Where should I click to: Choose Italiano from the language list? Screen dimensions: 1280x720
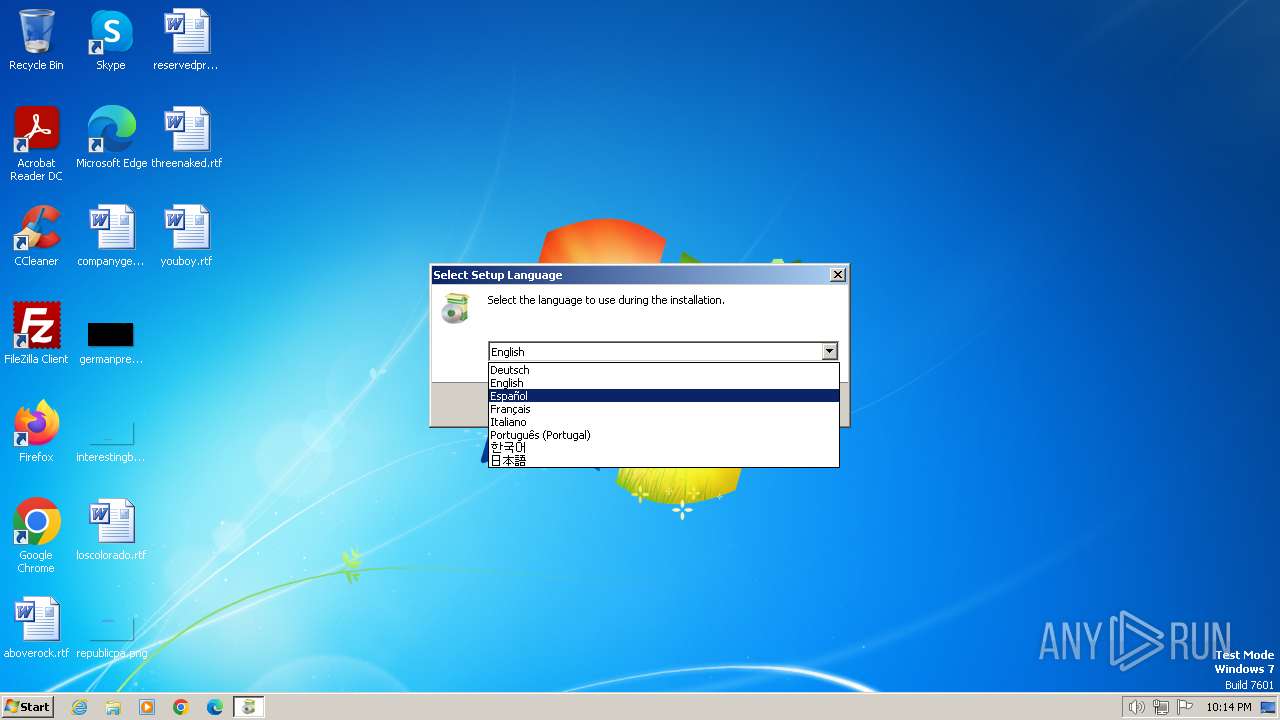click(664, 422)
